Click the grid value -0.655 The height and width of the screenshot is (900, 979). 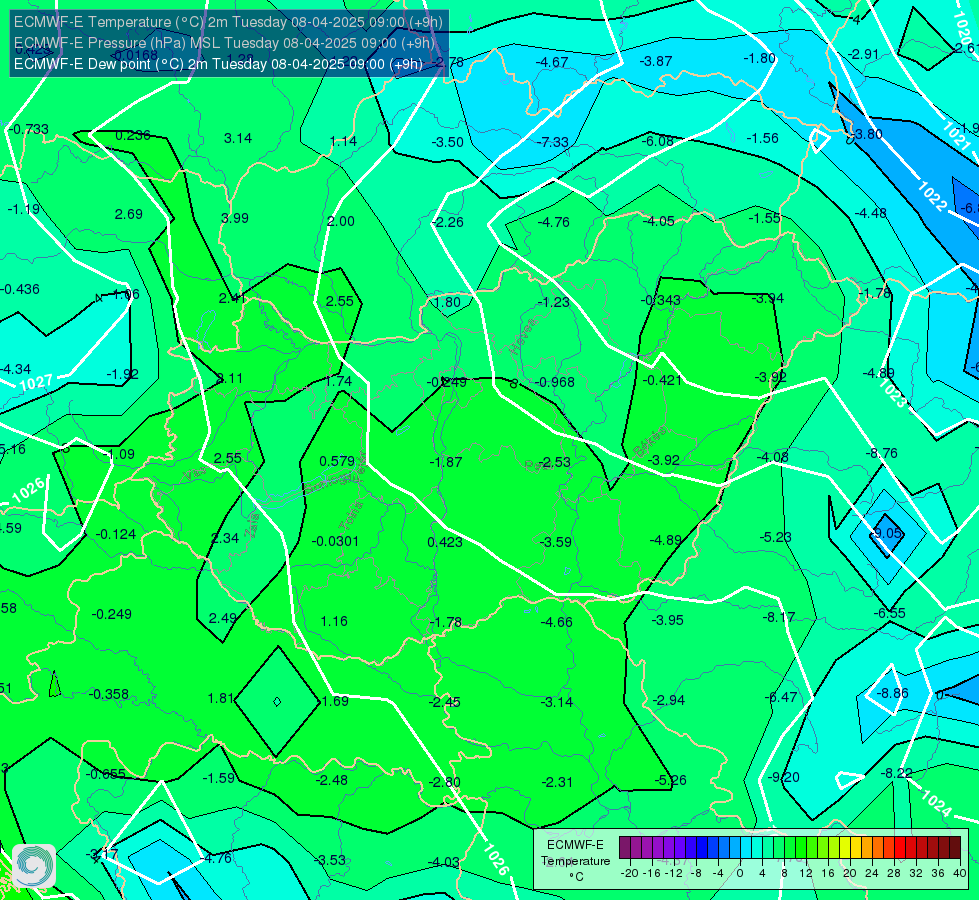(106, 774)
